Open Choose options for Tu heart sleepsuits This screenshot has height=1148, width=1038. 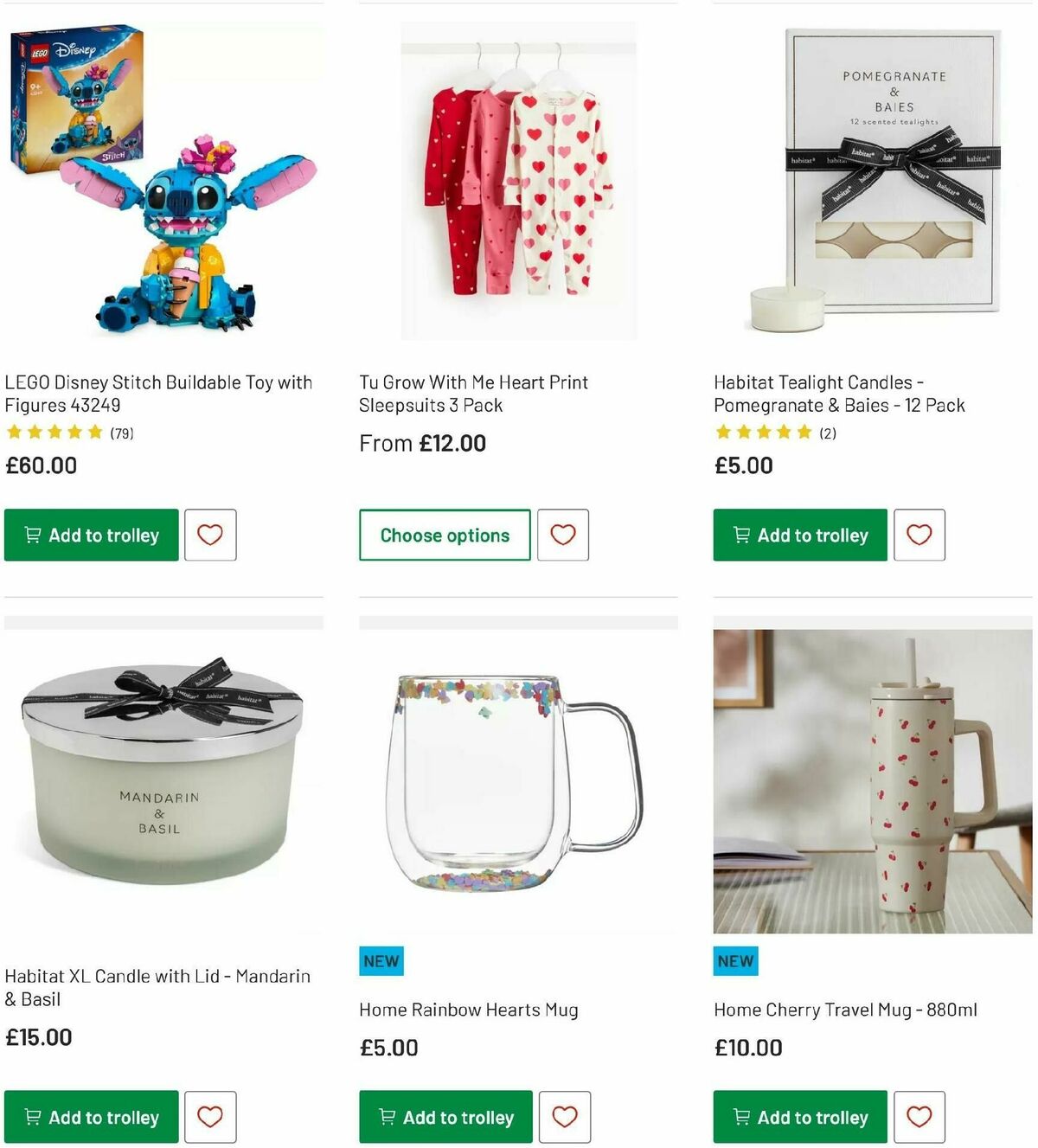pyautogui.click(x=444, y=535)
